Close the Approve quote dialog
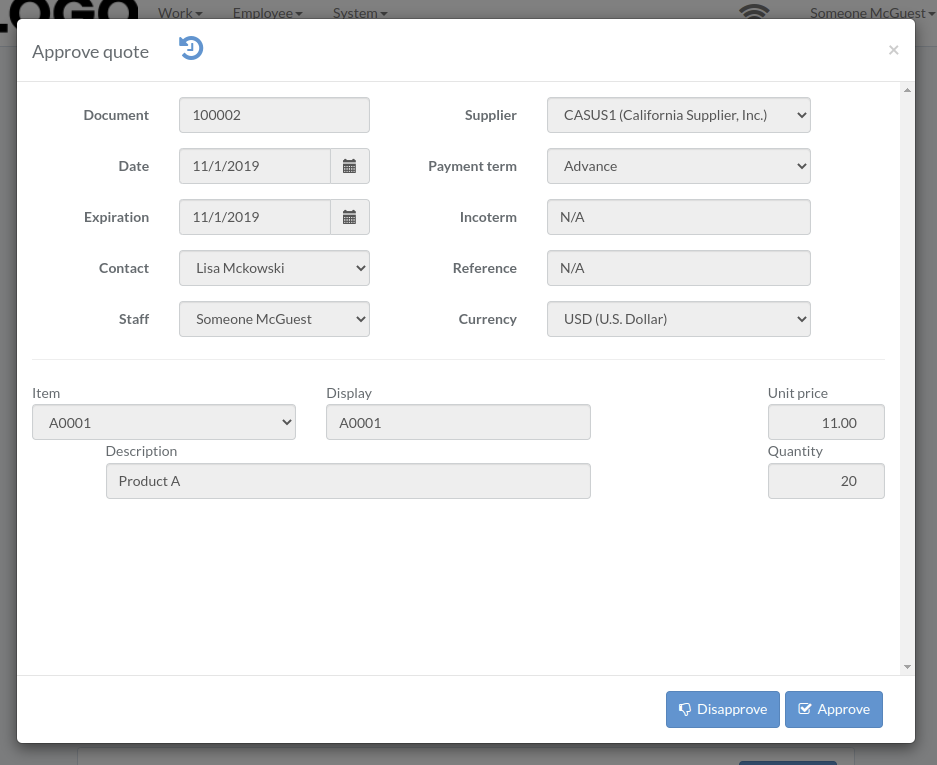The width and height of the screenshot is (937, 765). [x=893, y=50]
